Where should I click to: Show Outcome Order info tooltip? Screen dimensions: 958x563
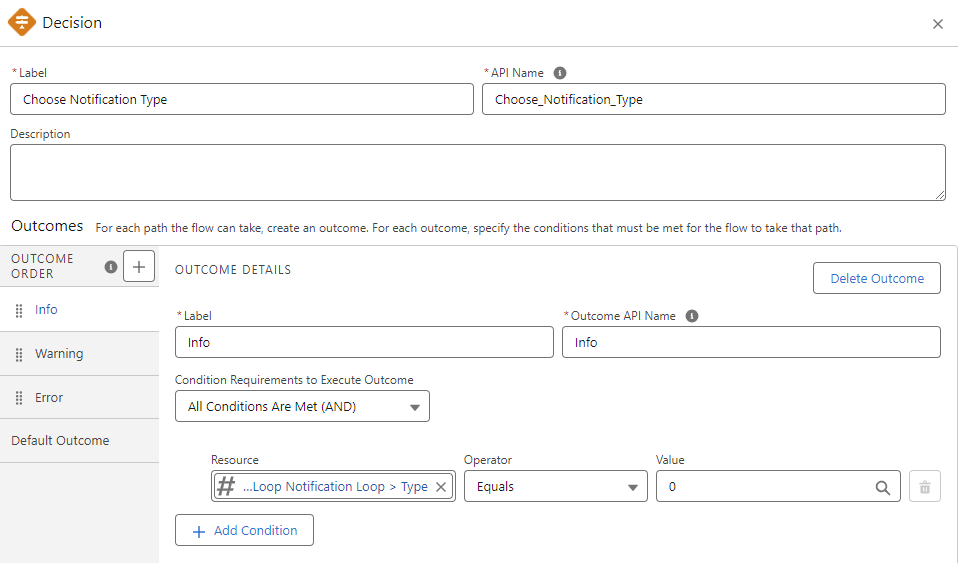tap(111, 267)
